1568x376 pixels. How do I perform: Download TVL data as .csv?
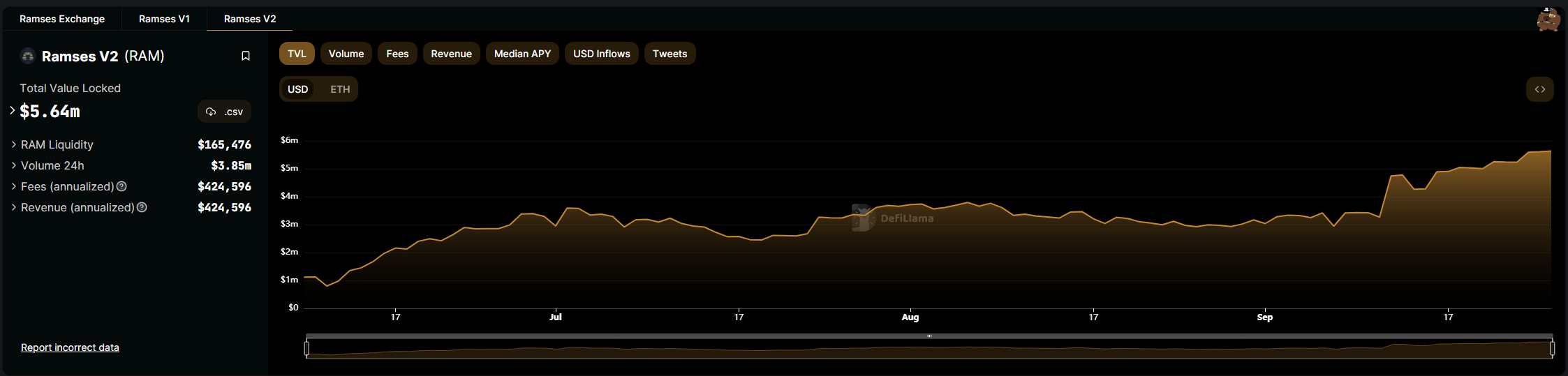(224, 112)
